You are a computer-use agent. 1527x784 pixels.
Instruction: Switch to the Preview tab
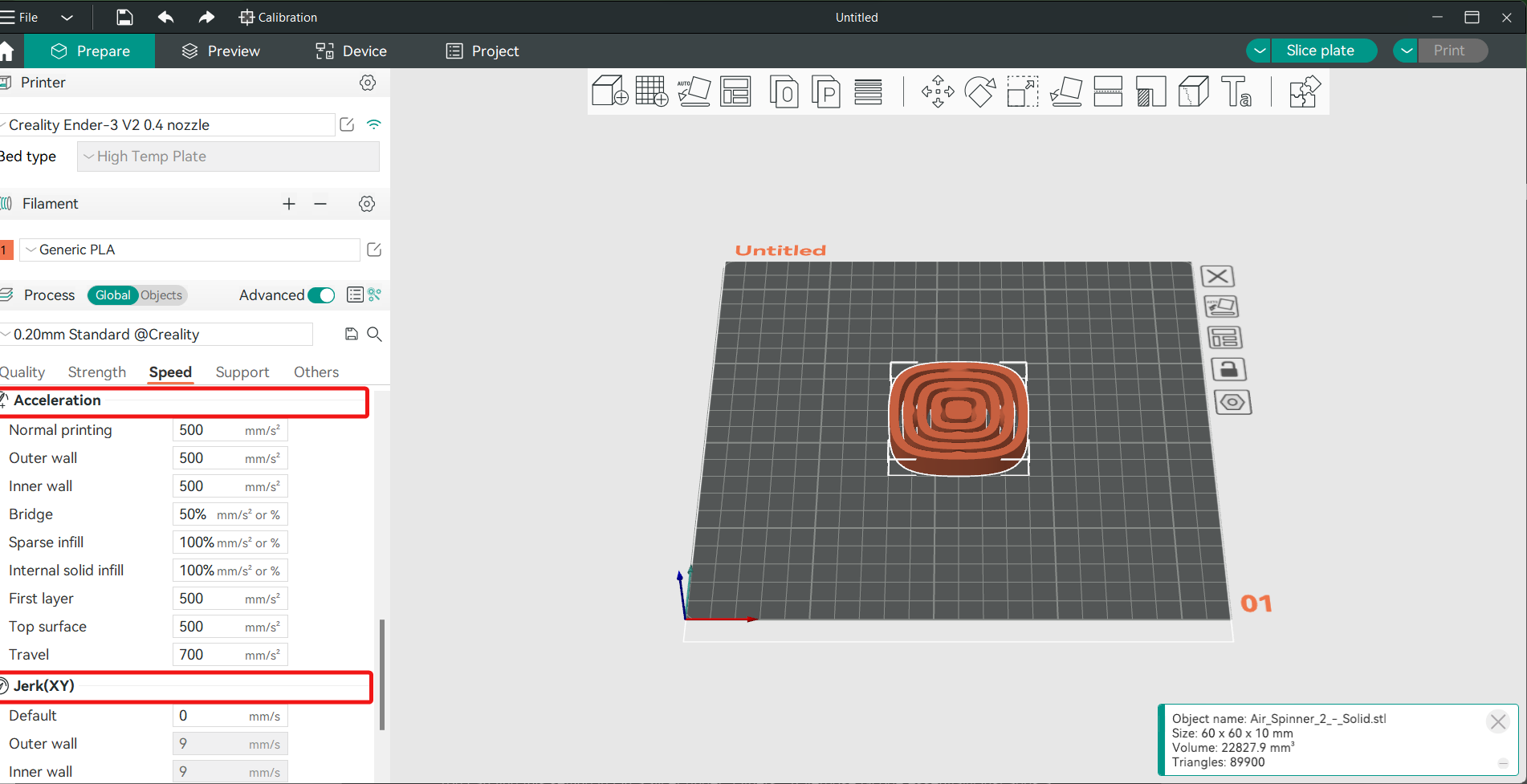tap(221, 51)
